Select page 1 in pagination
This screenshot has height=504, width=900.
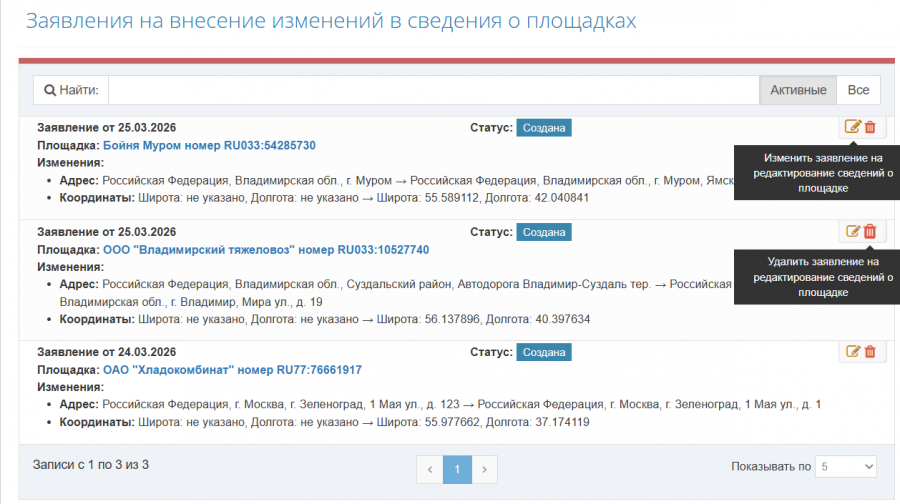457,468
